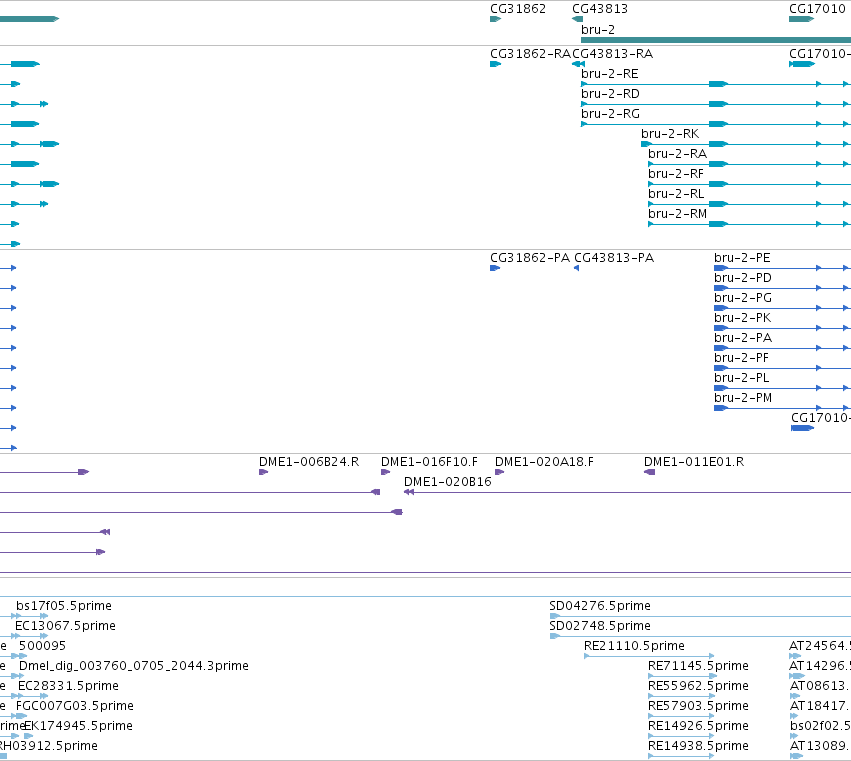Viewport: 851px width, 761px height.
Task: Select transcript CG31862-RA
Action: (530, 54)
